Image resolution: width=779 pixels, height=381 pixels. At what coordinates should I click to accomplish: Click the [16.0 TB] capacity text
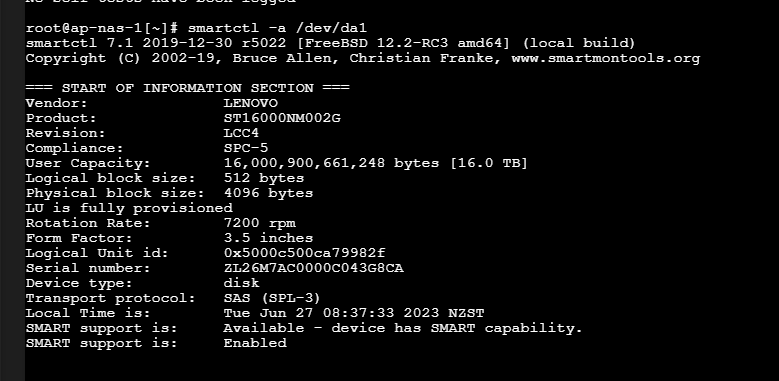coord(488,163)
